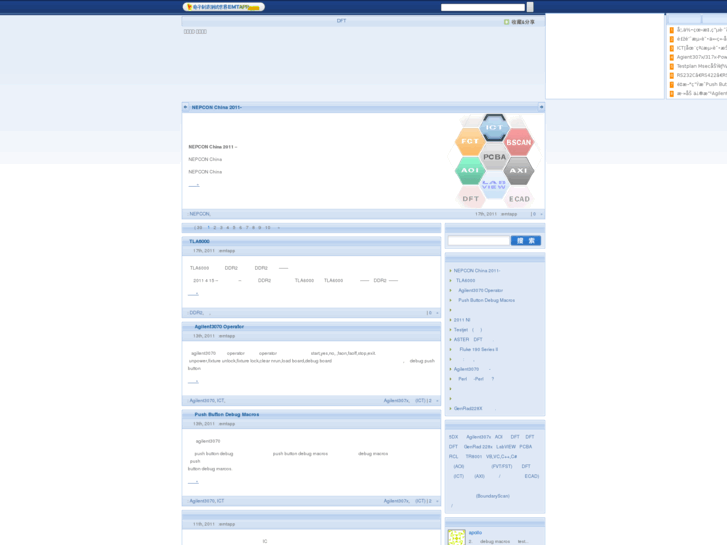727x545 pixels.
Task: Open Agilent3070 Operator sidebar list entry
Action: click(480, 290)
